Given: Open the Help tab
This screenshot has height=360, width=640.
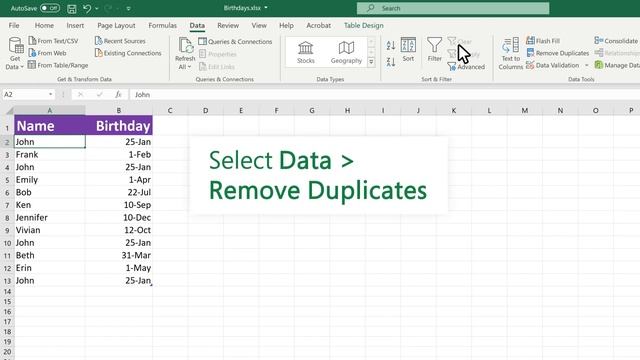Looking at the screenshot, I should pos(287,25).
